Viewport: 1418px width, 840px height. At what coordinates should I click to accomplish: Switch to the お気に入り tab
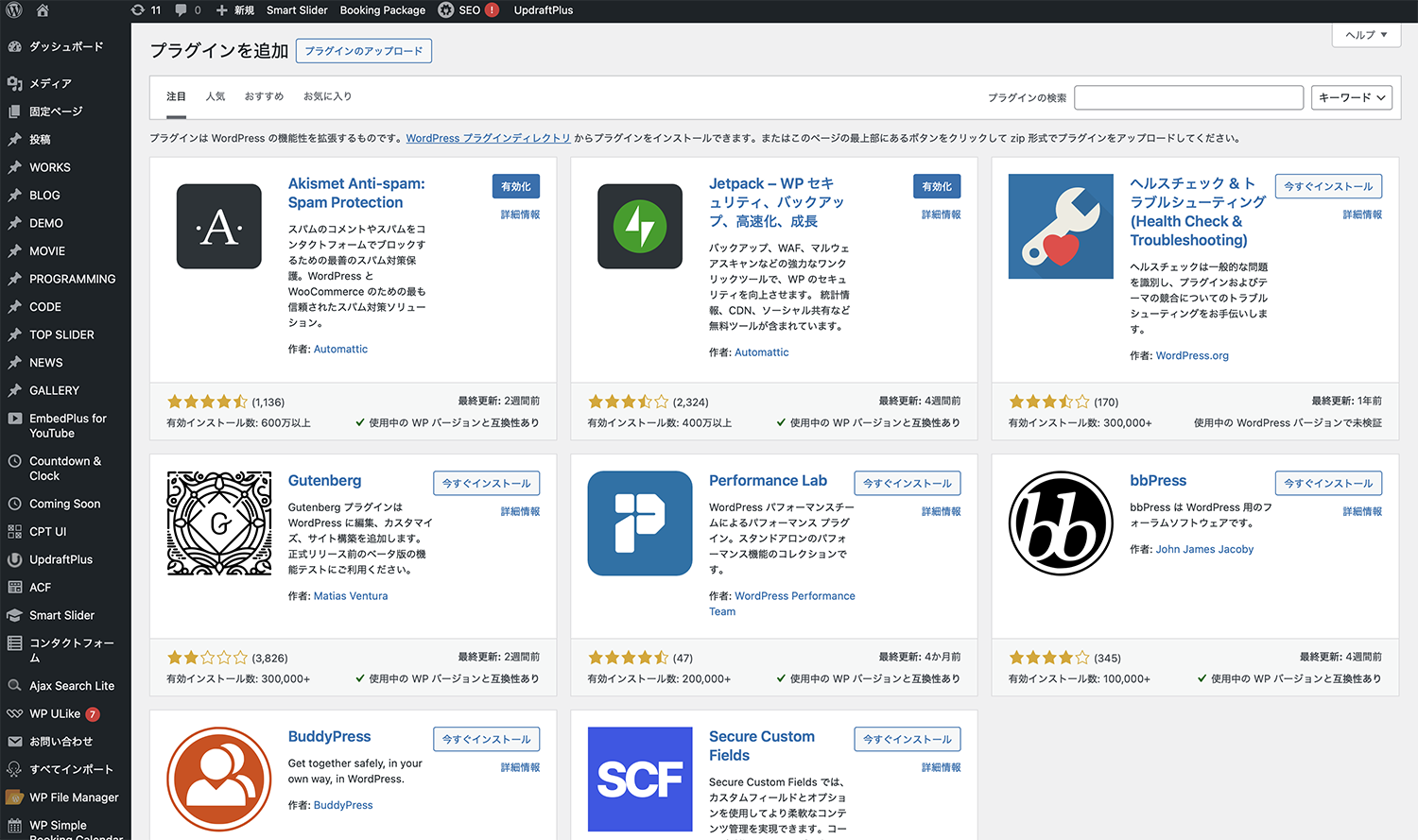(x=327, y=96)
